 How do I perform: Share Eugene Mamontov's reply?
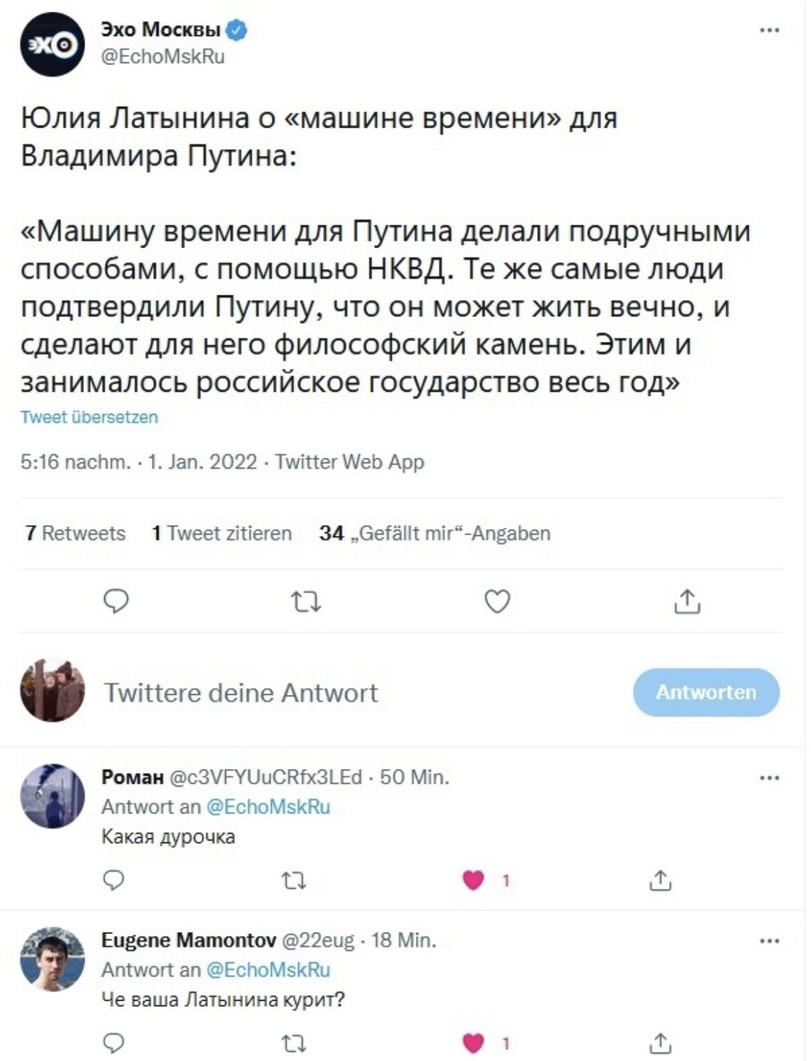659,1044
